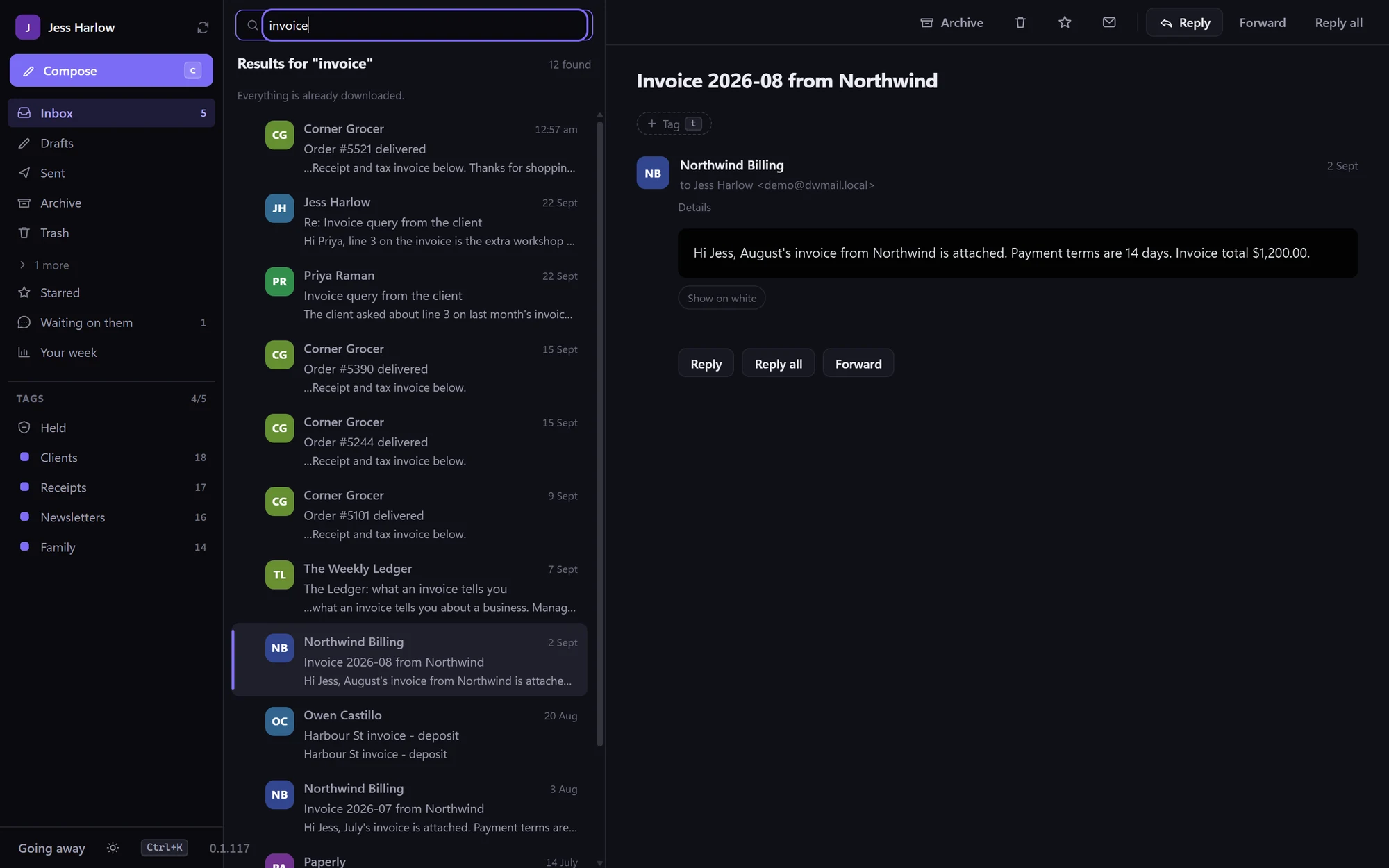1389x868 pixels.
Task: Open the Held tag shield item
Action: click(111, 427)
